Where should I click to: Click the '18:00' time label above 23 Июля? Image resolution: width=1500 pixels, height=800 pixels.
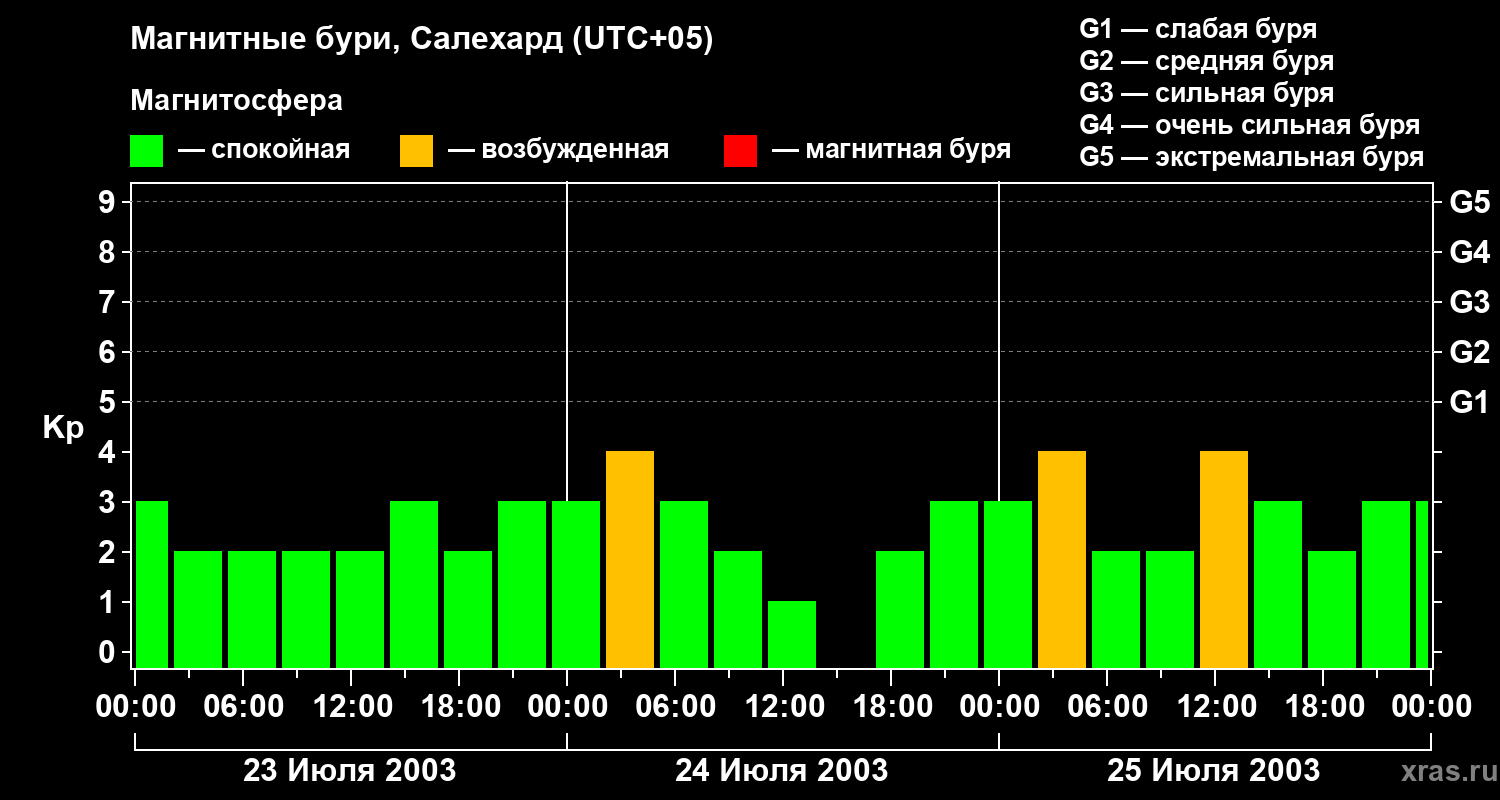[x=459, y=707]
